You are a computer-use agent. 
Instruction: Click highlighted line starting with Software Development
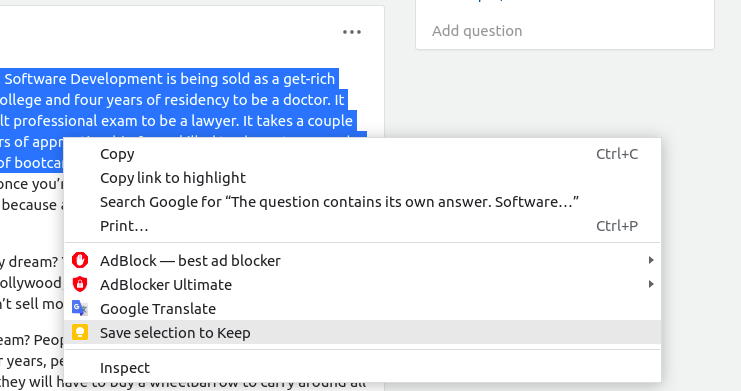point(169,78)
